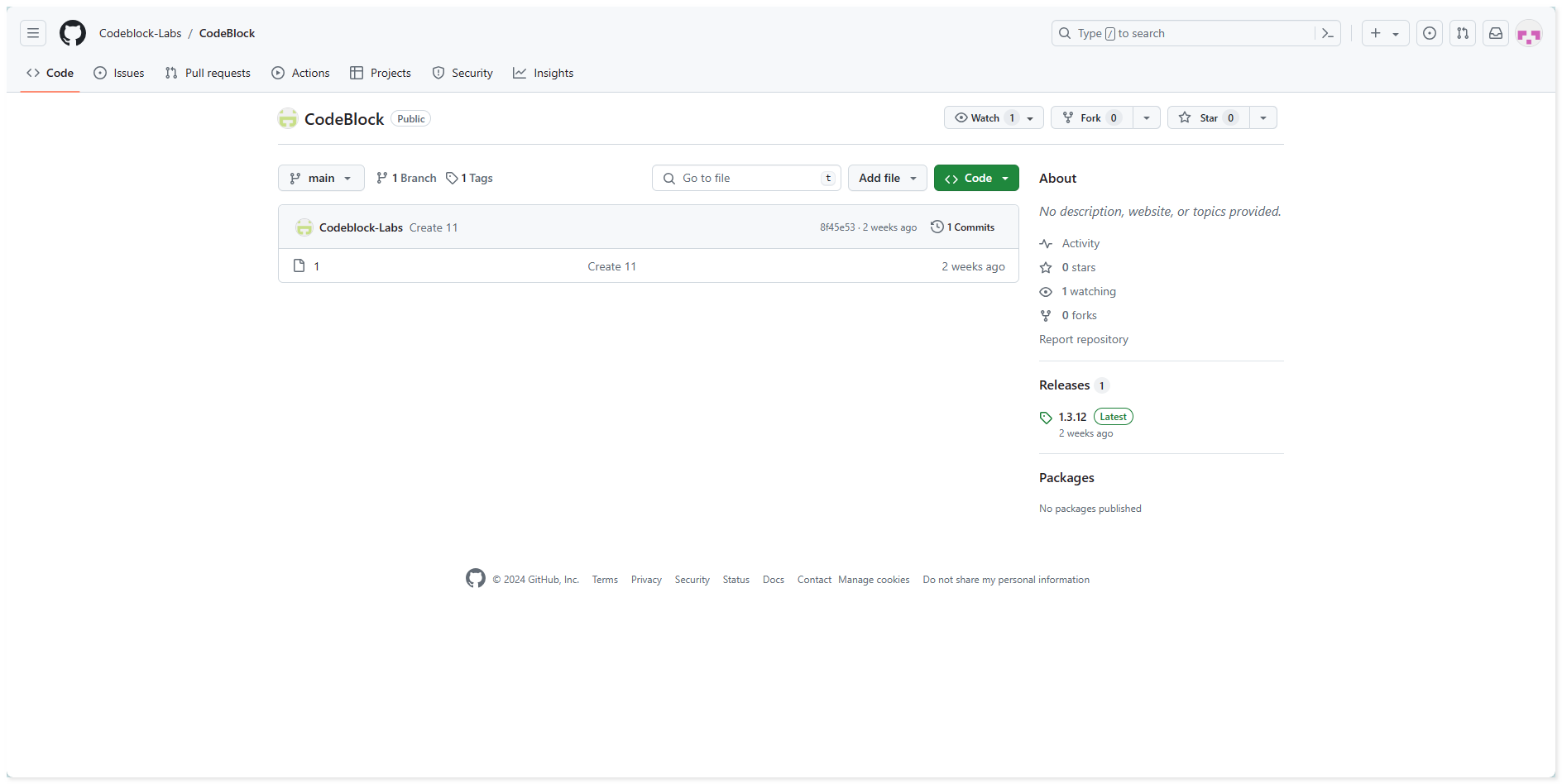1562x784 pixels.
Task: Expand the Star lists dropdown arrow
Action: point(1263,118)
